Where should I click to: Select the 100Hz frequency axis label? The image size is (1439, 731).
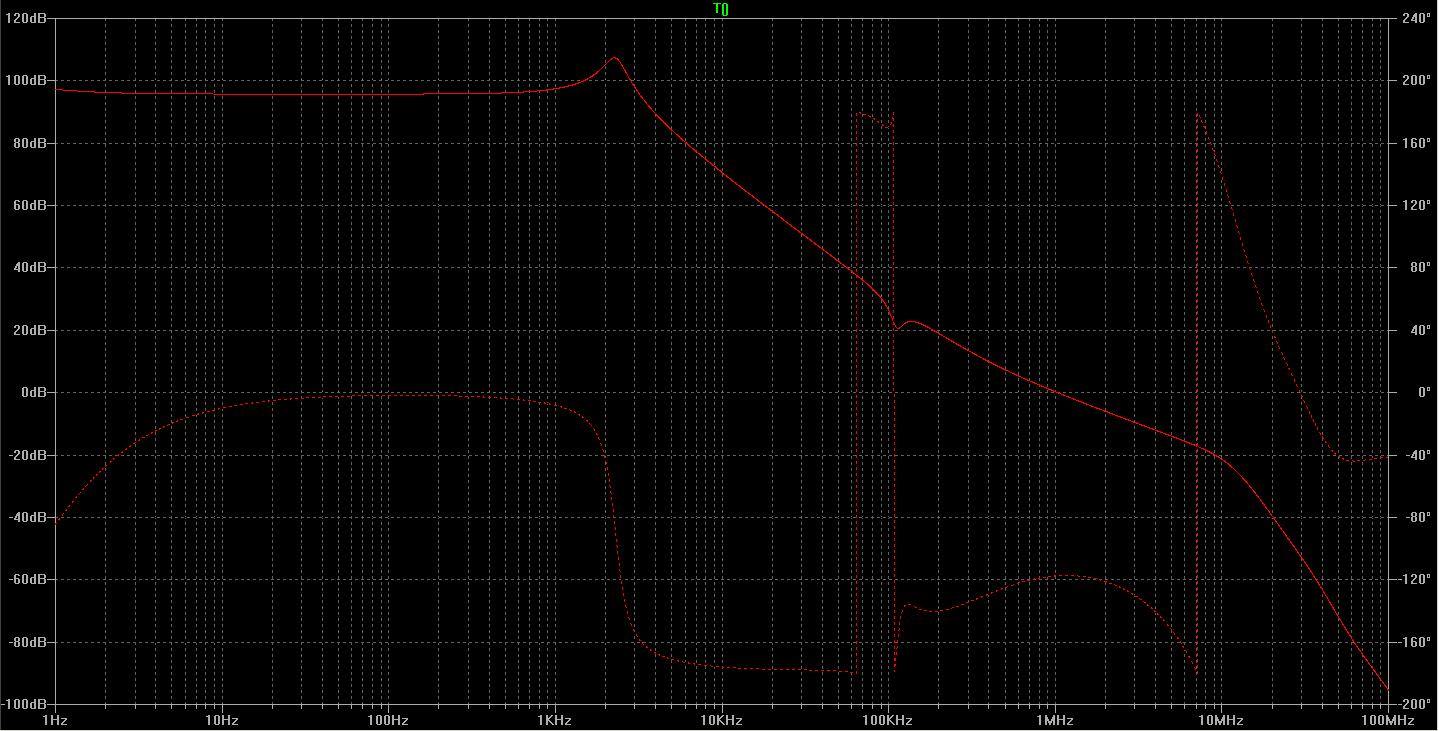[x=388, y=720]
